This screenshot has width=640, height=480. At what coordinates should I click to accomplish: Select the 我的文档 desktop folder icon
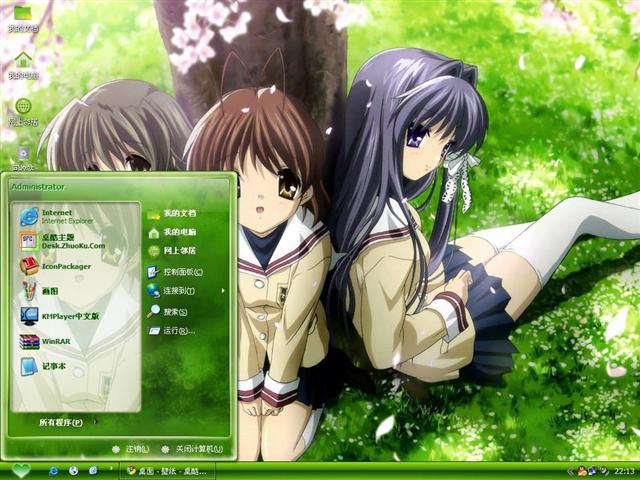23,18
